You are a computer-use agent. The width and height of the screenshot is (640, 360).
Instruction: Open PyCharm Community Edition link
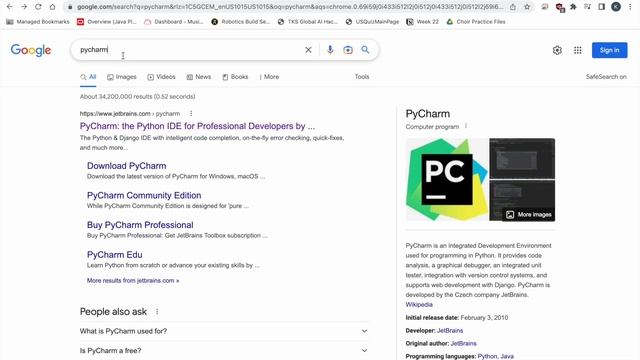coord(144,196)
